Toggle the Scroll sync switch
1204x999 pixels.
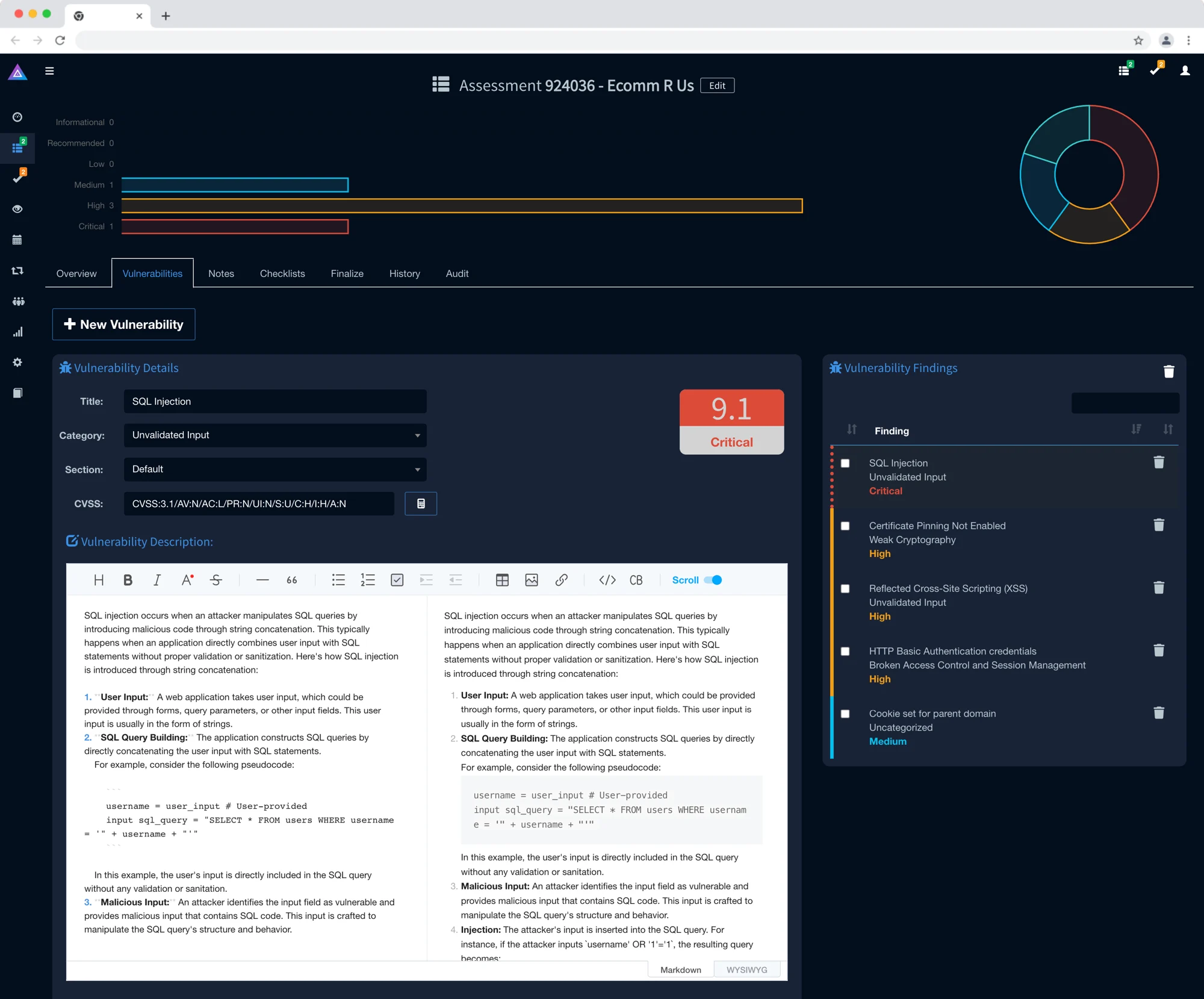click(713, 580)
